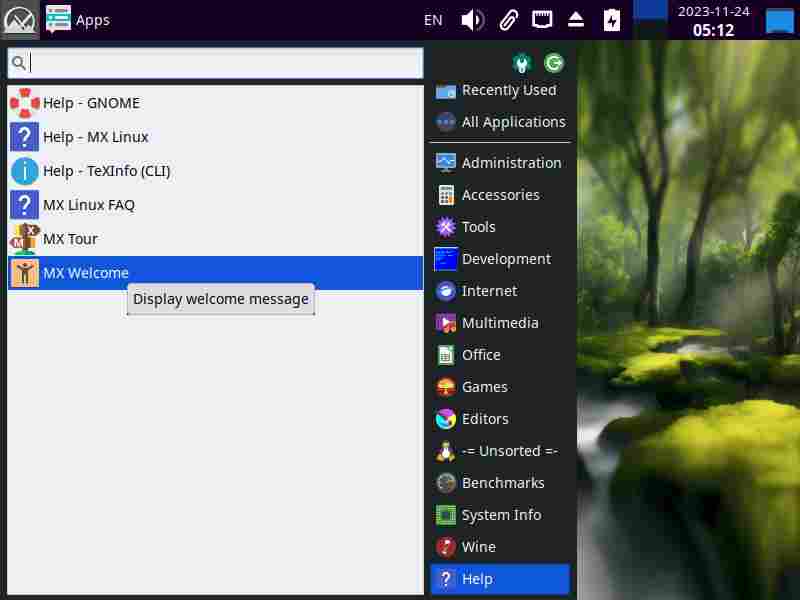800x600 pixels.
Task: Show the Internet category
Action: [x=501, y=291]
